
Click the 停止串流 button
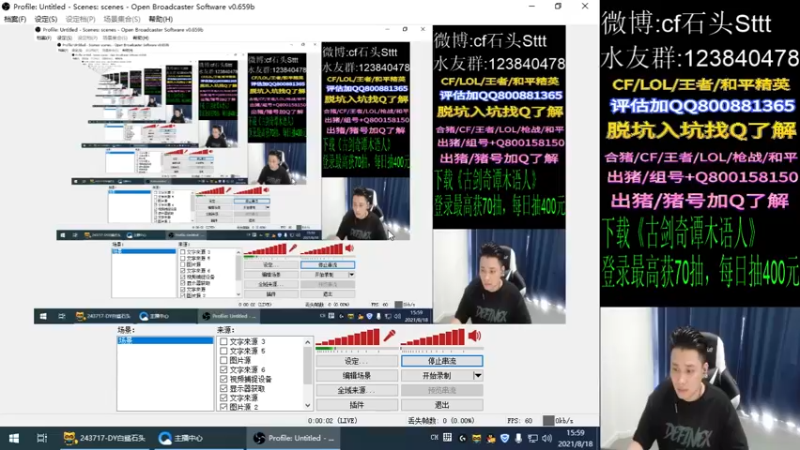coord(442,361)
